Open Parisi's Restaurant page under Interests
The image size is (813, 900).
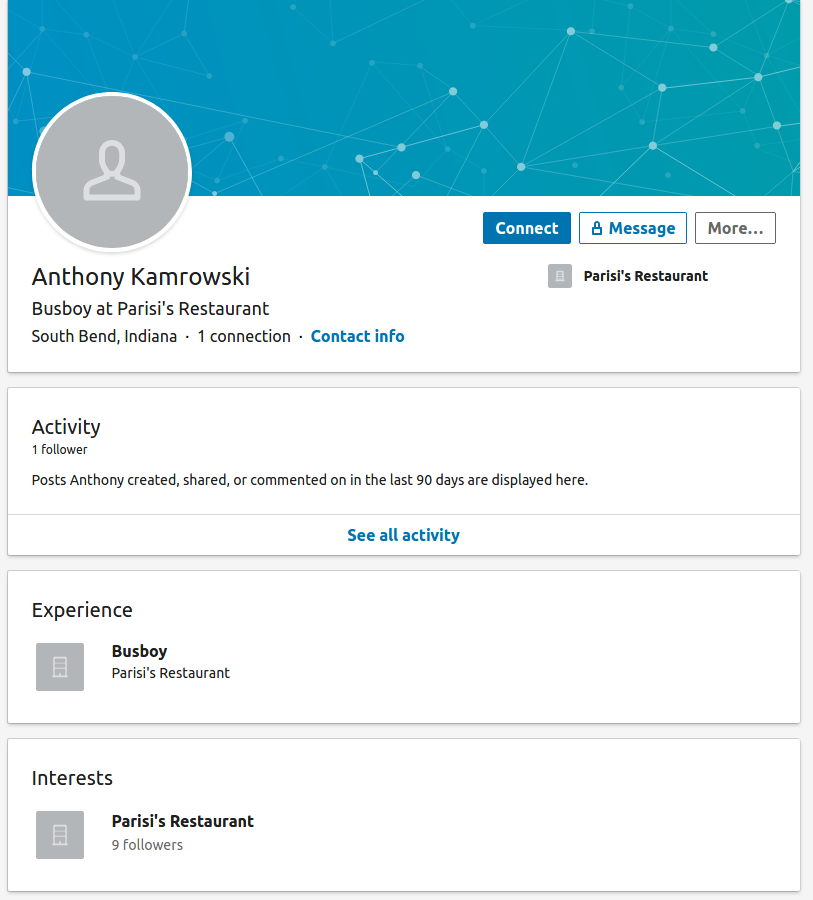pos(183,821)
